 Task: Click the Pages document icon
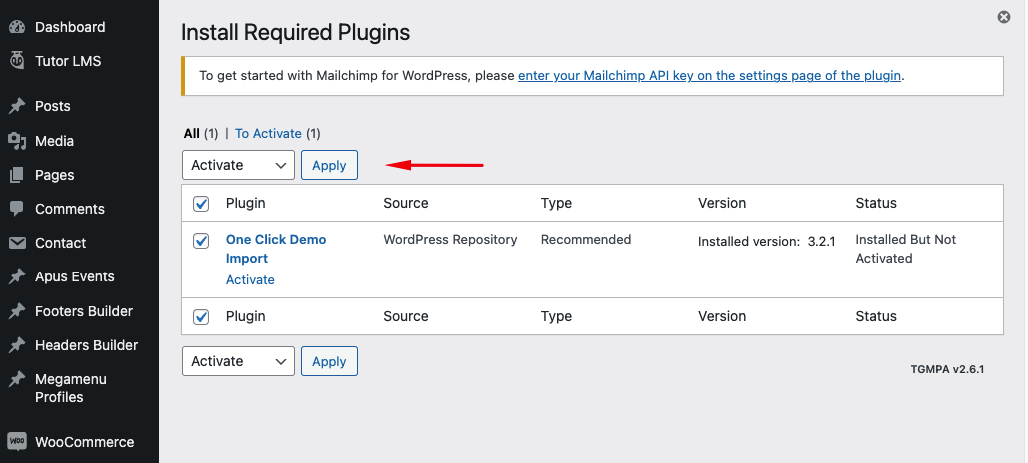pyautogui.click(x=17, y=175)
